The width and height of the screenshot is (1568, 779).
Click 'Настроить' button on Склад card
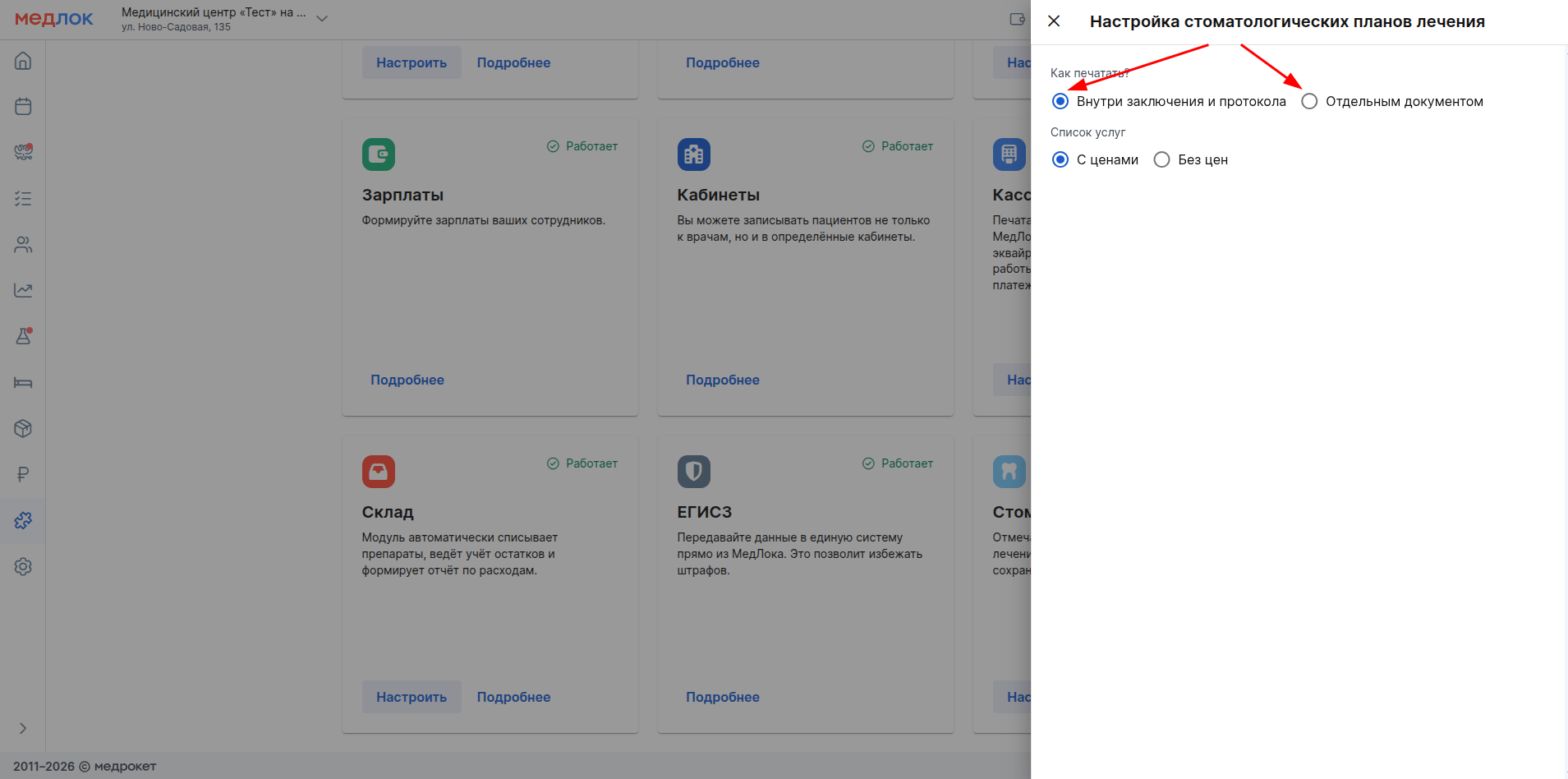[412, 697]
